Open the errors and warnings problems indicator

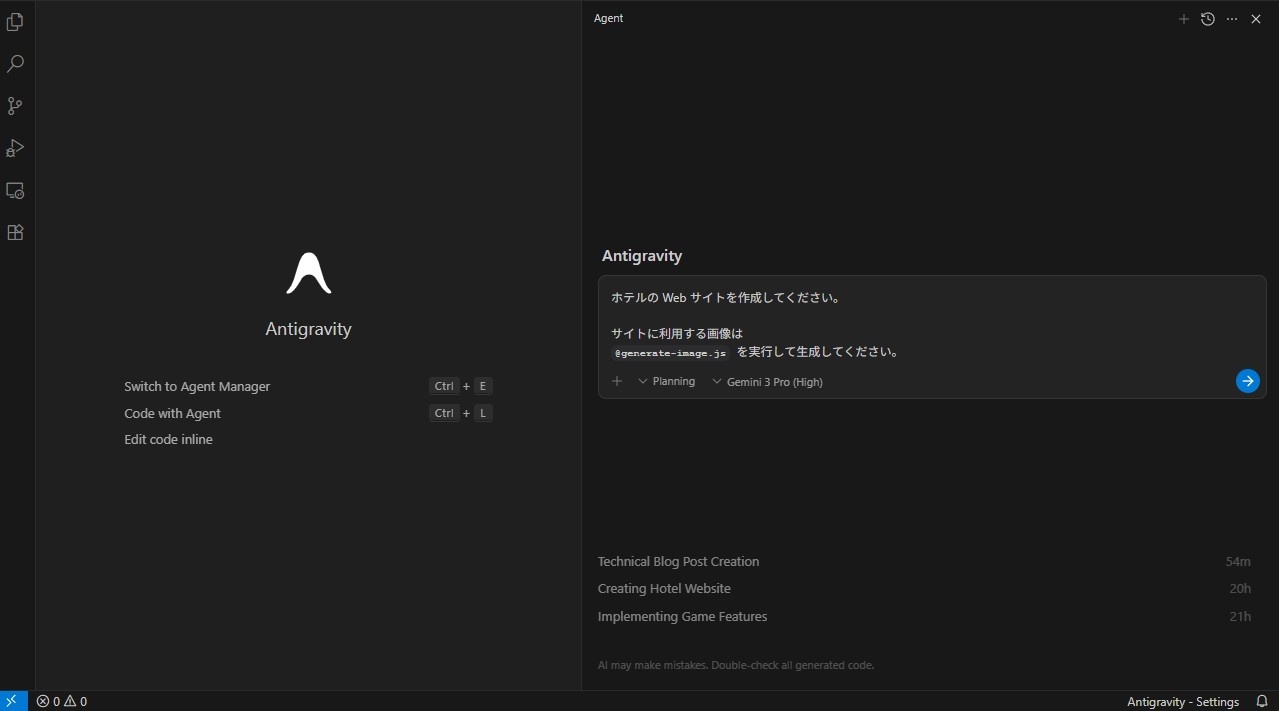[62, 702]
